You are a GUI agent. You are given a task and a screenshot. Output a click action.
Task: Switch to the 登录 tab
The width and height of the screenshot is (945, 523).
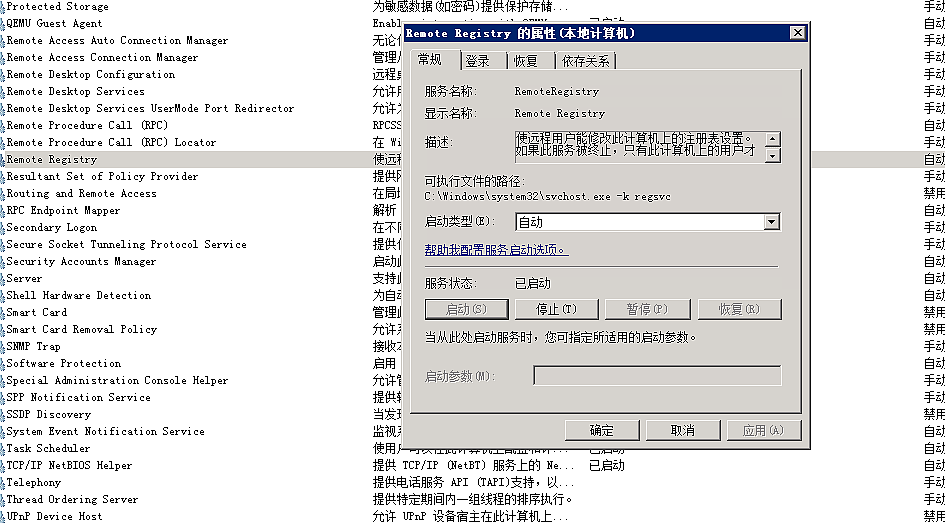click(478, 61)
